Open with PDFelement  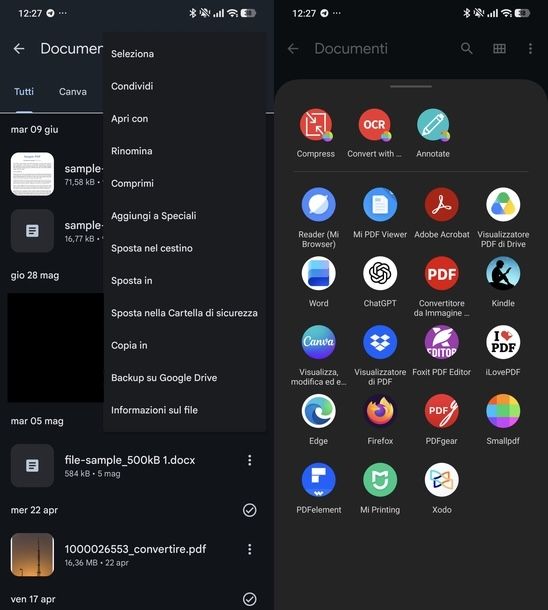[x=319, y=480]
